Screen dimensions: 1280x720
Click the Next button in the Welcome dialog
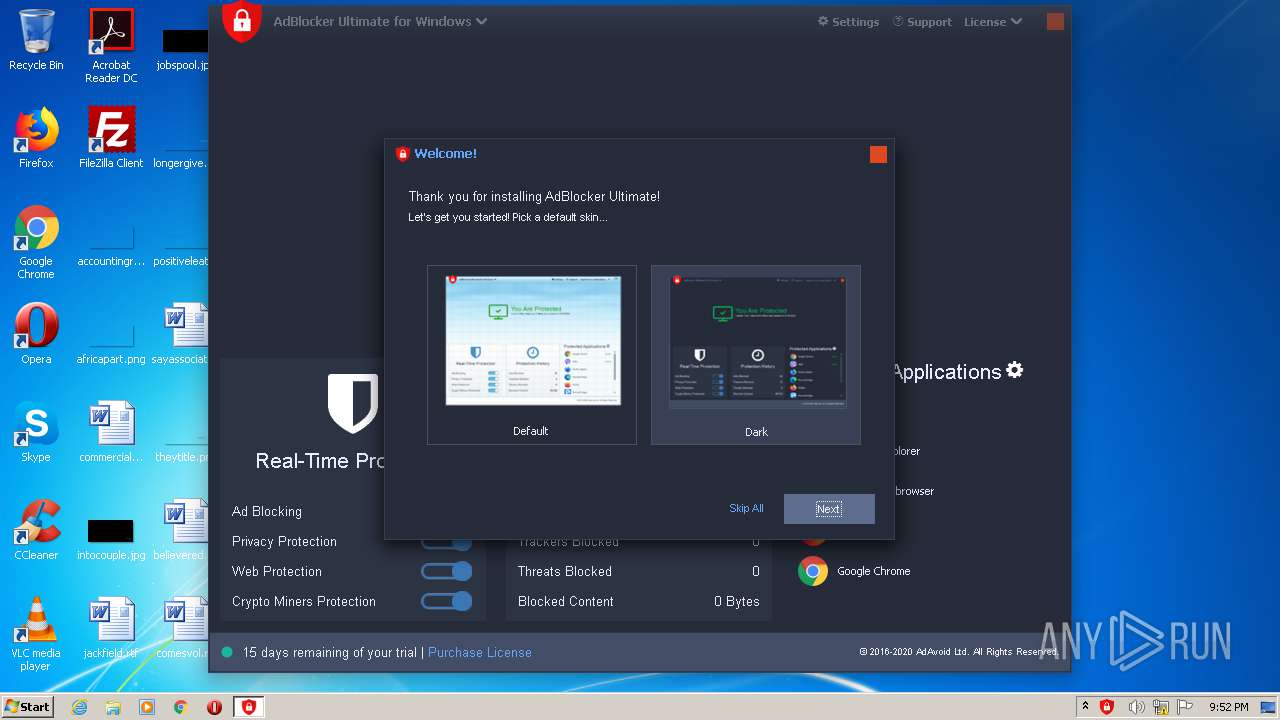[x=829, y=508]
